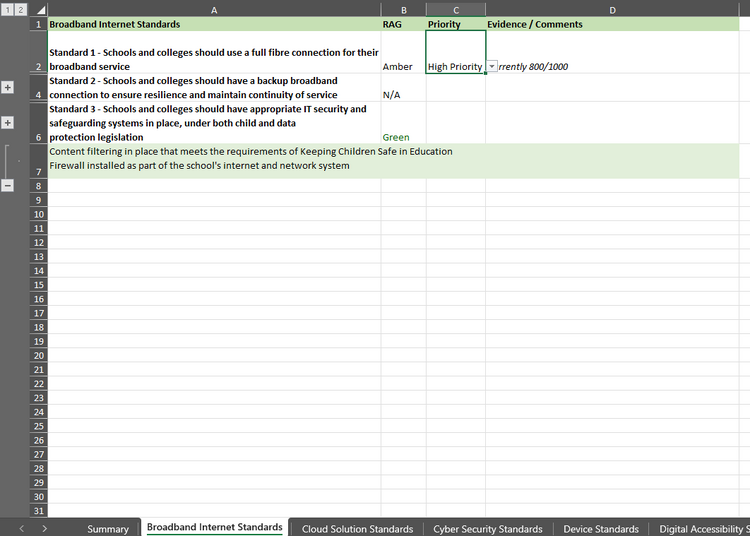Click the Select All corner triangle
750x536 pixels.
tap(39, 10)
